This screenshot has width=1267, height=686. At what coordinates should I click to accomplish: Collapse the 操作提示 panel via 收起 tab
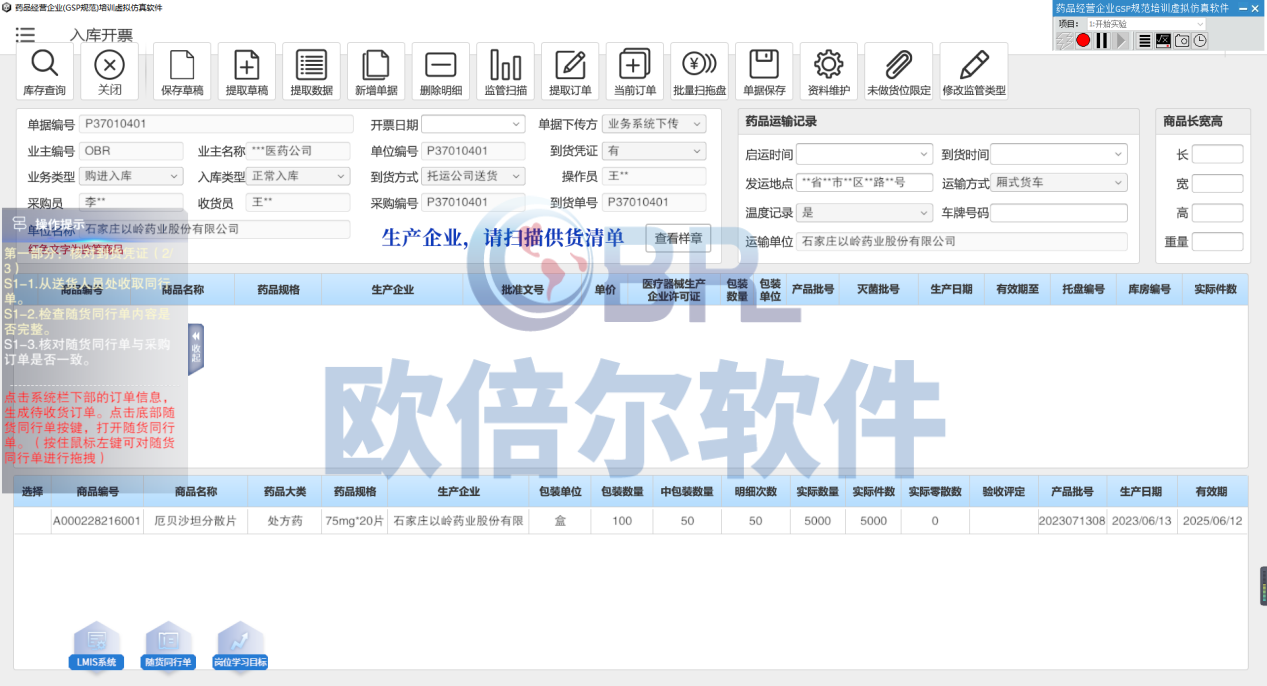[x=196, y=348]
